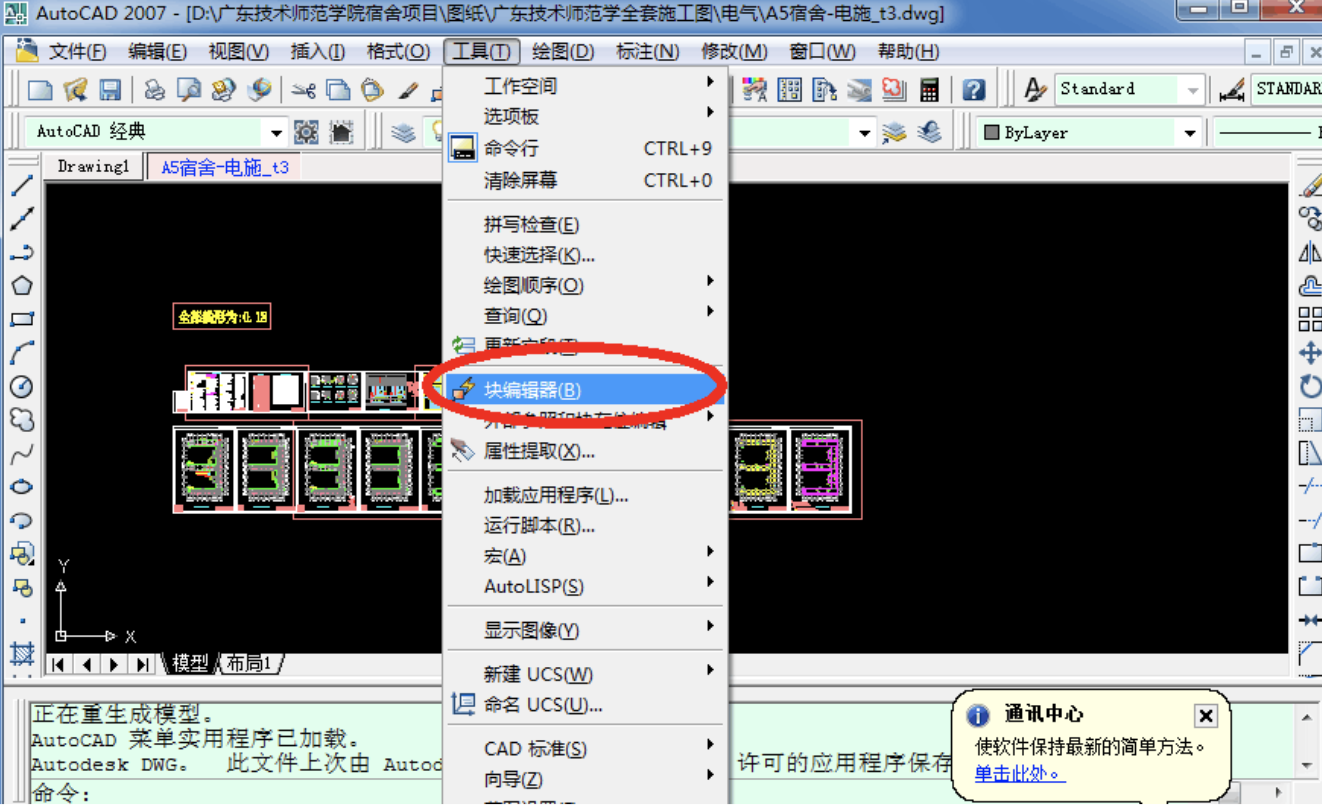Select the Revision Cloud tool
1322x808 pixels.
pos(21,420)
